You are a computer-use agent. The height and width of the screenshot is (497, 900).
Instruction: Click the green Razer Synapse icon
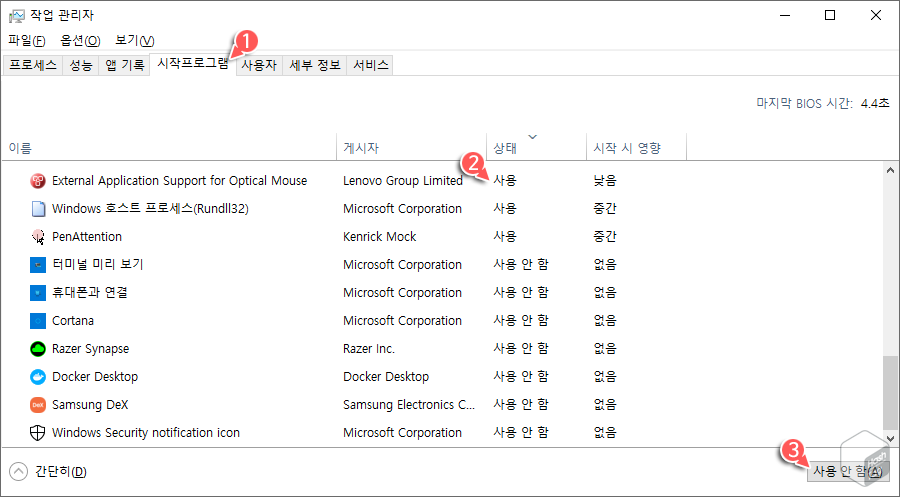[x=38, y=348]
